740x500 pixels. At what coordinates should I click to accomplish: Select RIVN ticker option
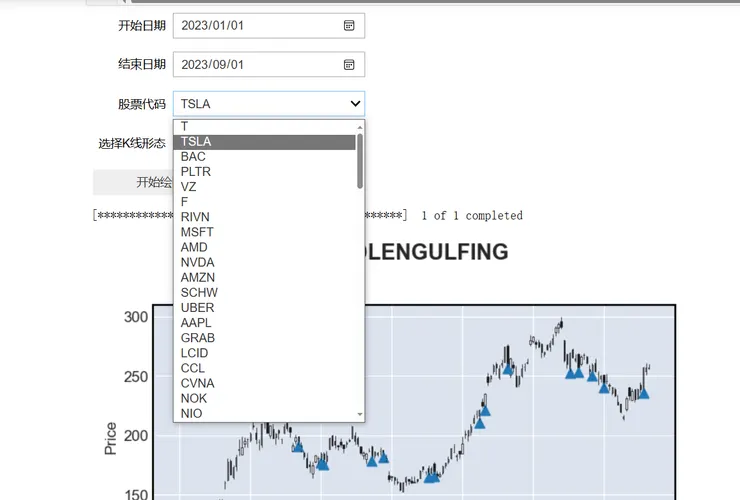(264, 217)
